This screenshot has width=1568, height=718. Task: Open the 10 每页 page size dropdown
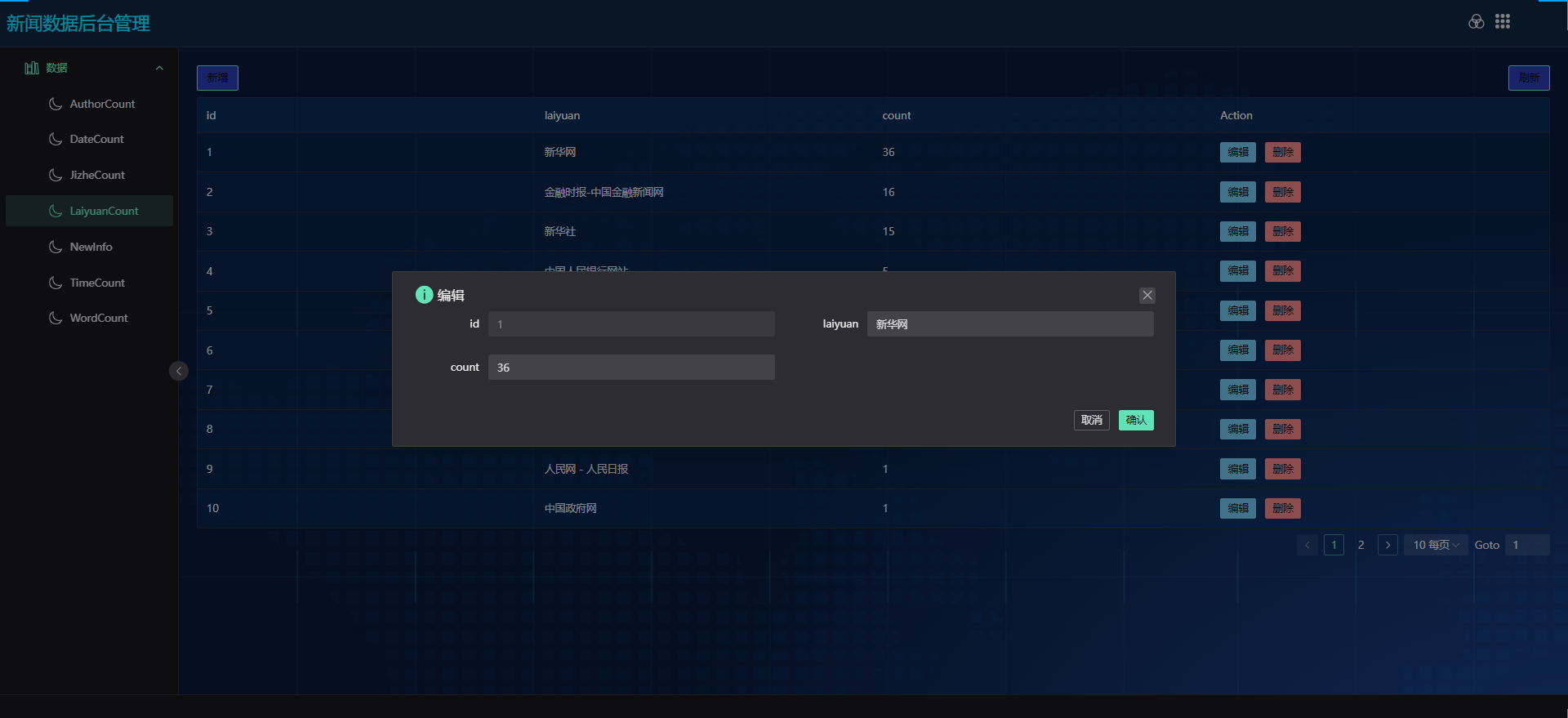click(x=1436, y=545)
